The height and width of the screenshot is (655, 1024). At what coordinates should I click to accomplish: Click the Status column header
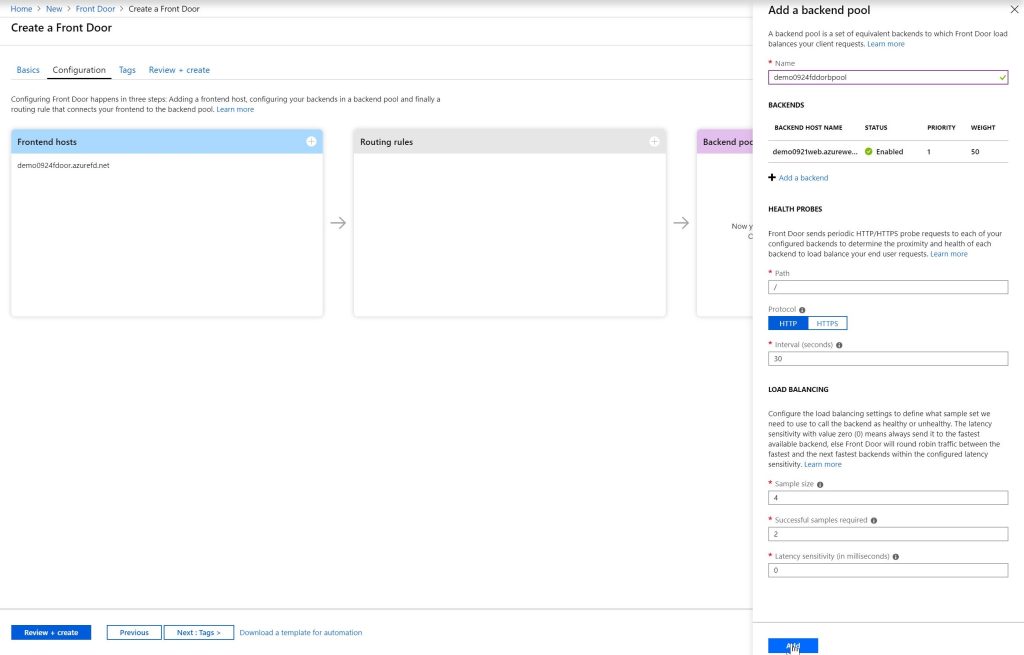pyautogui.click(x=876, y=127)
